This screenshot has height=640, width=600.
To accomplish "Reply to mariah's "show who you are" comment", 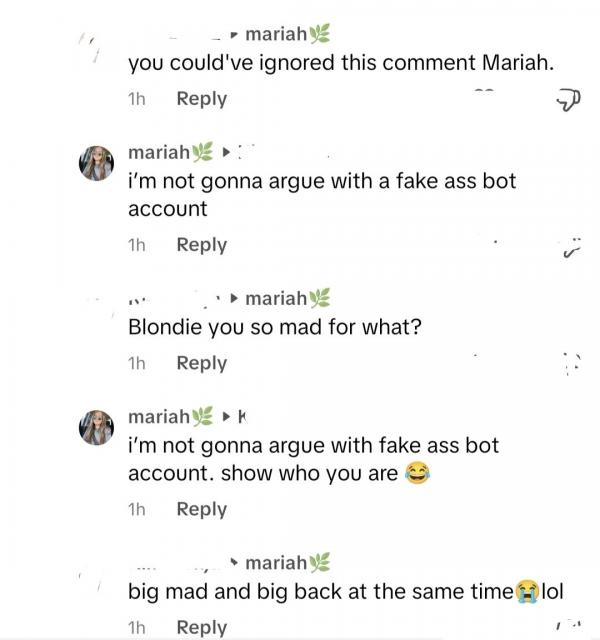I will coord(201,509).
